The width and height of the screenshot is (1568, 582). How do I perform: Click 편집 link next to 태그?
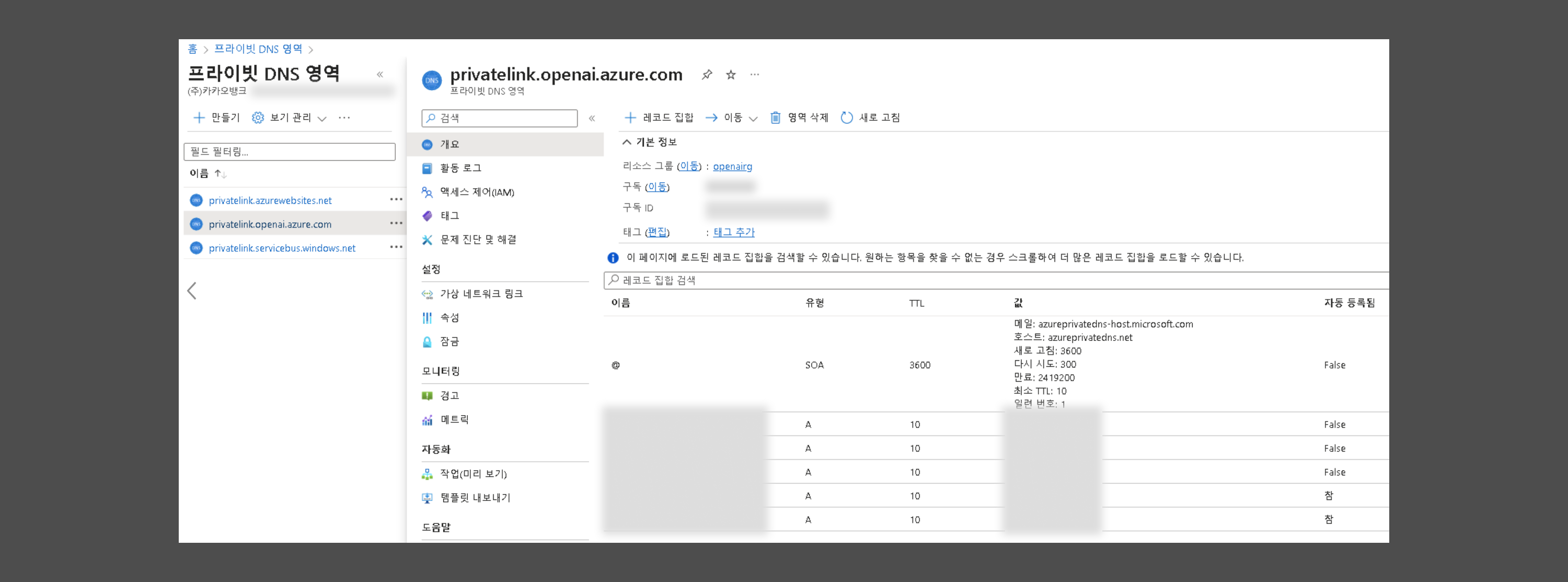[657, 232]
